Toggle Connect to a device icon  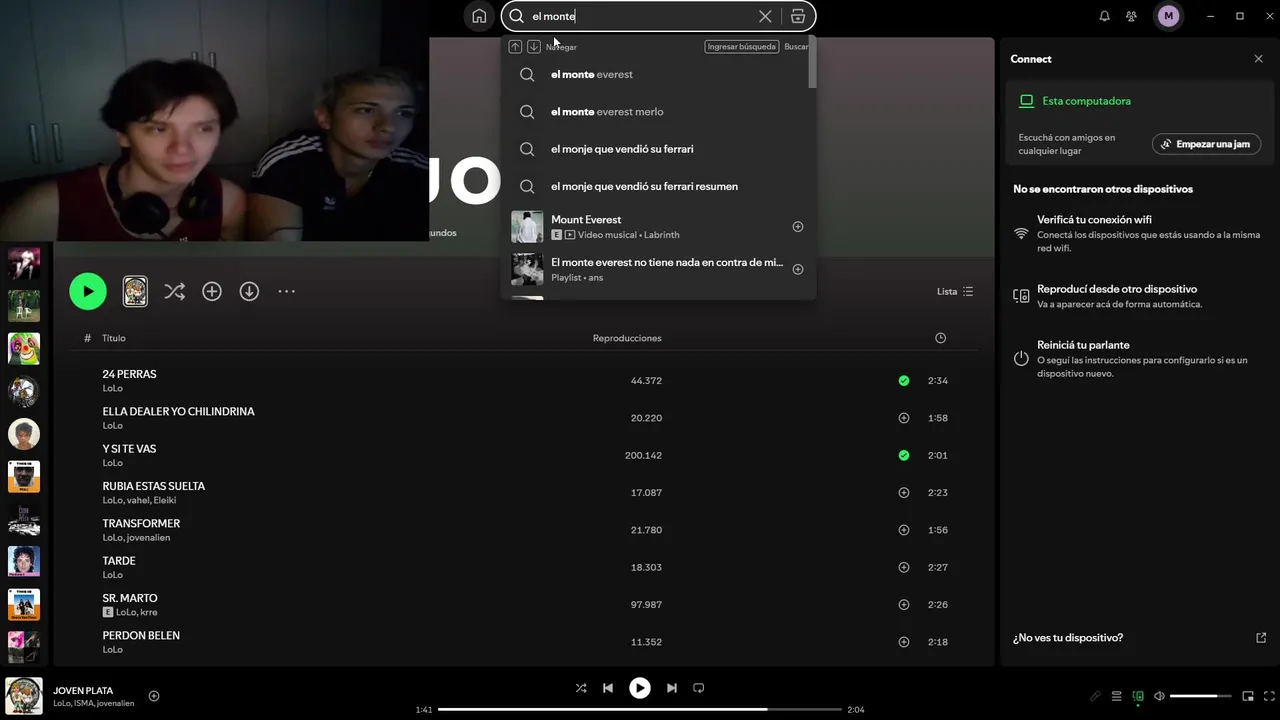tap(1138, 696)
